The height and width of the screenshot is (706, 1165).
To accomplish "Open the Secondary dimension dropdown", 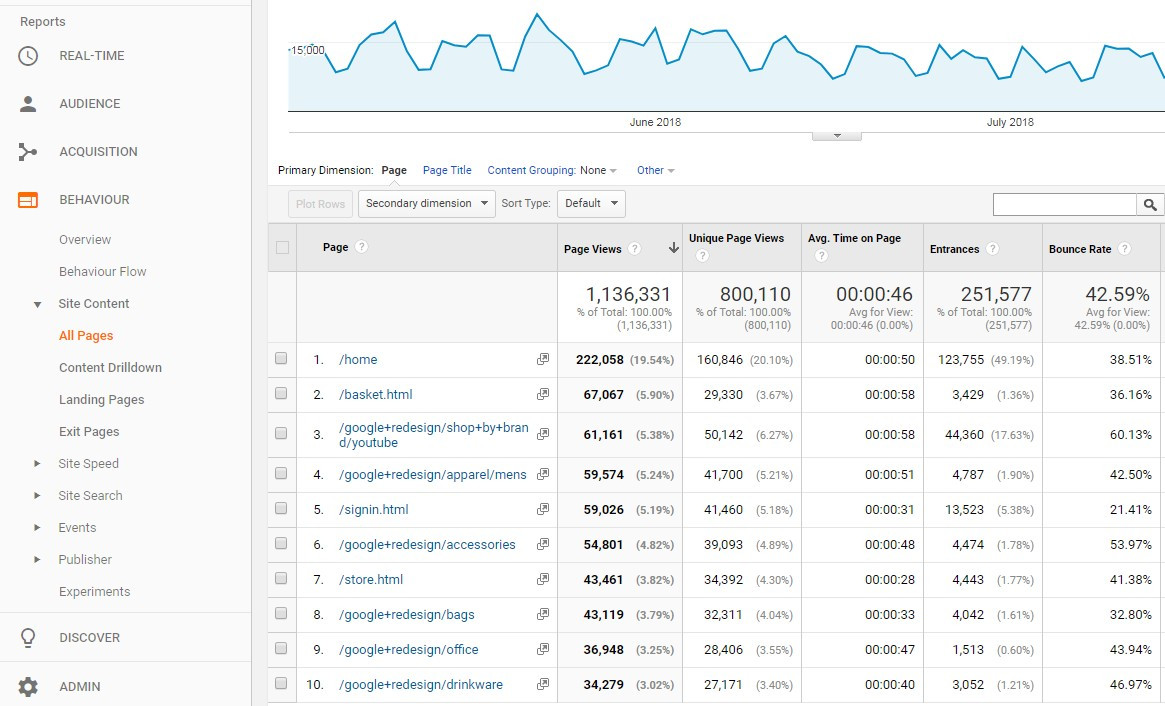I will coord(426,204).
